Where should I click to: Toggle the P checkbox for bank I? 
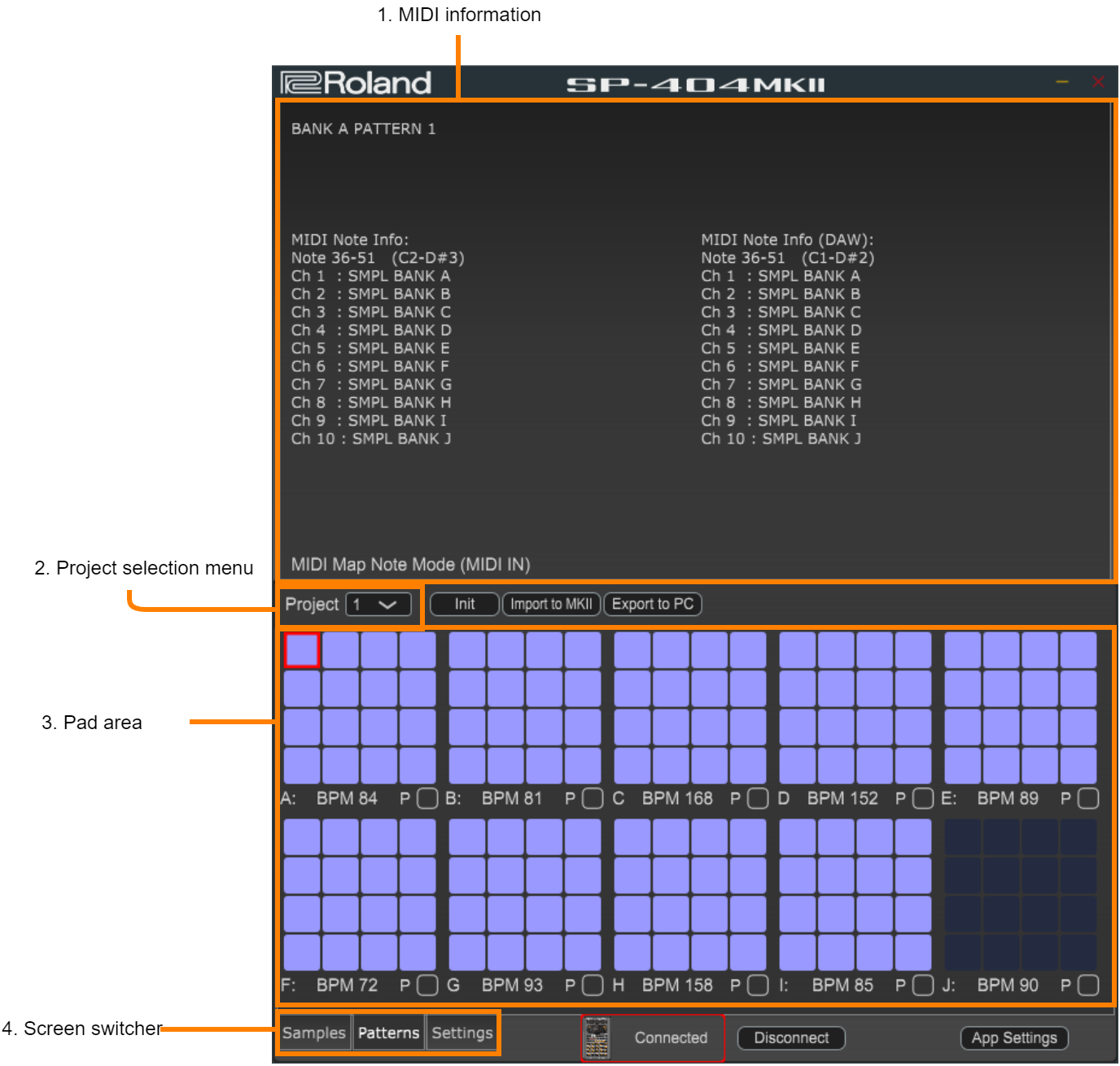923,985
